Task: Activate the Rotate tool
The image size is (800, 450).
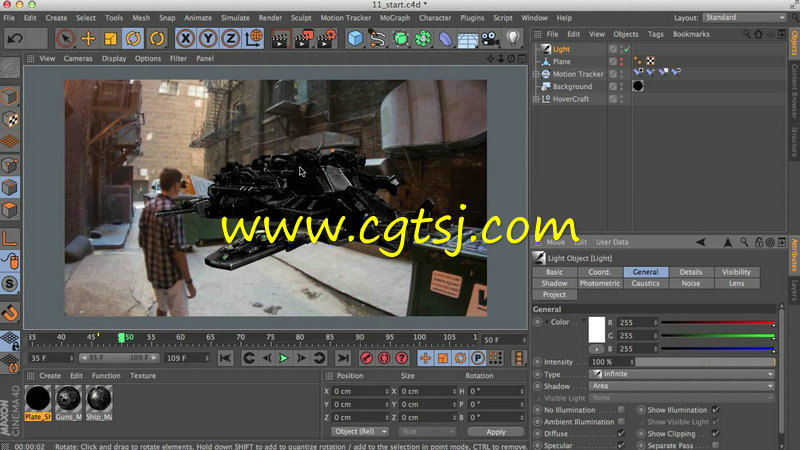Action: tap(133, 38)
